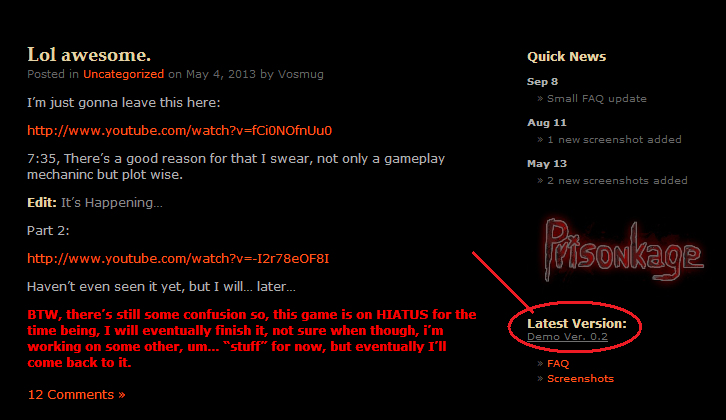
Task: Open the first YouTube video link
Action: tap(180, 131)
